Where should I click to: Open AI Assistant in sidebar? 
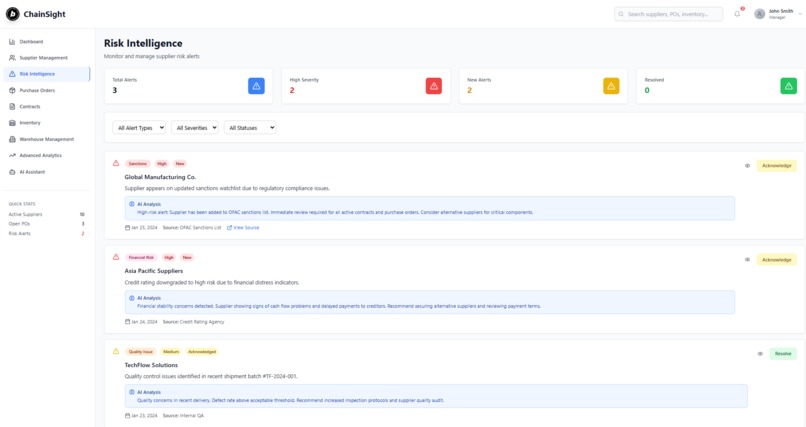(x=47, y=172)
